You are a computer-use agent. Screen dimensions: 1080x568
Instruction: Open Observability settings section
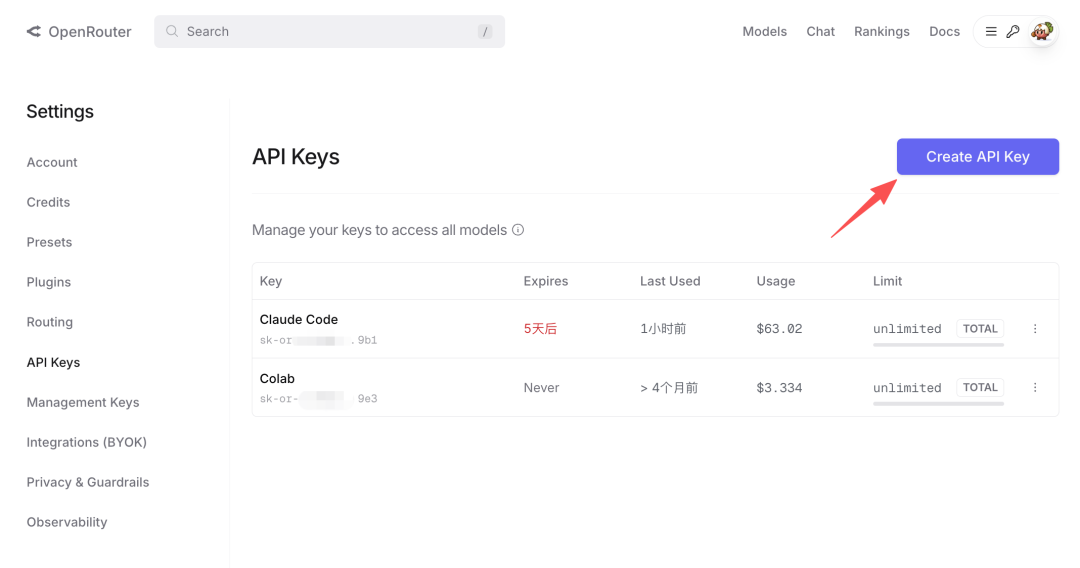point(67,522)
